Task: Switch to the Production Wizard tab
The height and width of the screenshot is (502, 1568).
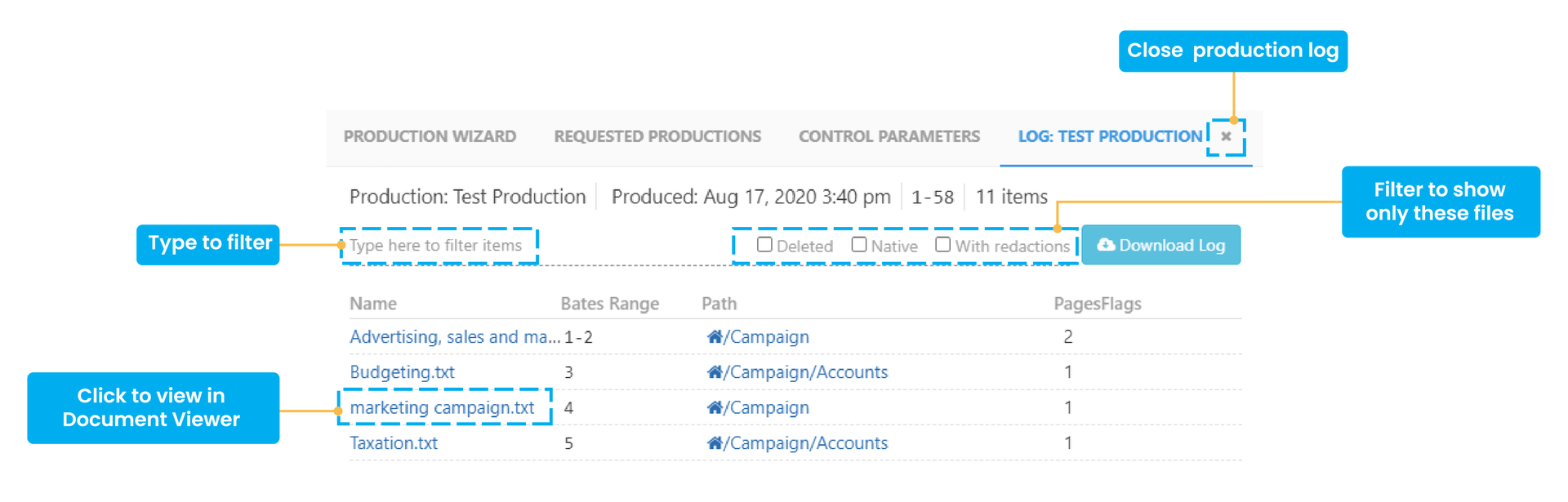Action: [430, 137]
